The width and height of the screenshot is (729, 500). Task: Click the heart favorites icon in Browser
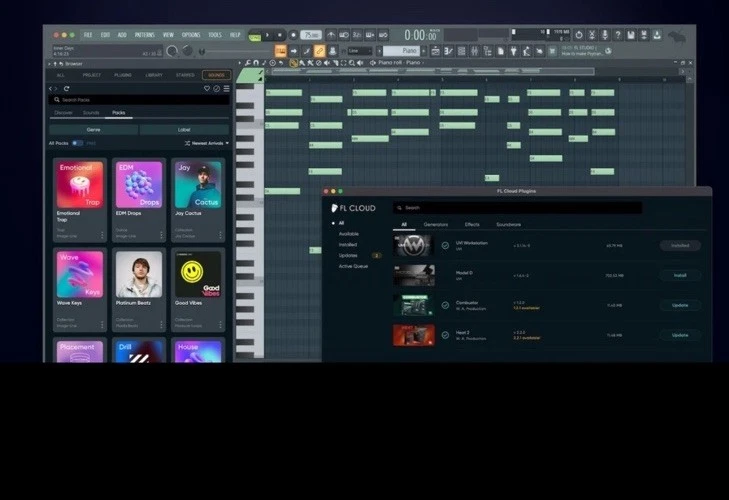click(x=207, y=88)
